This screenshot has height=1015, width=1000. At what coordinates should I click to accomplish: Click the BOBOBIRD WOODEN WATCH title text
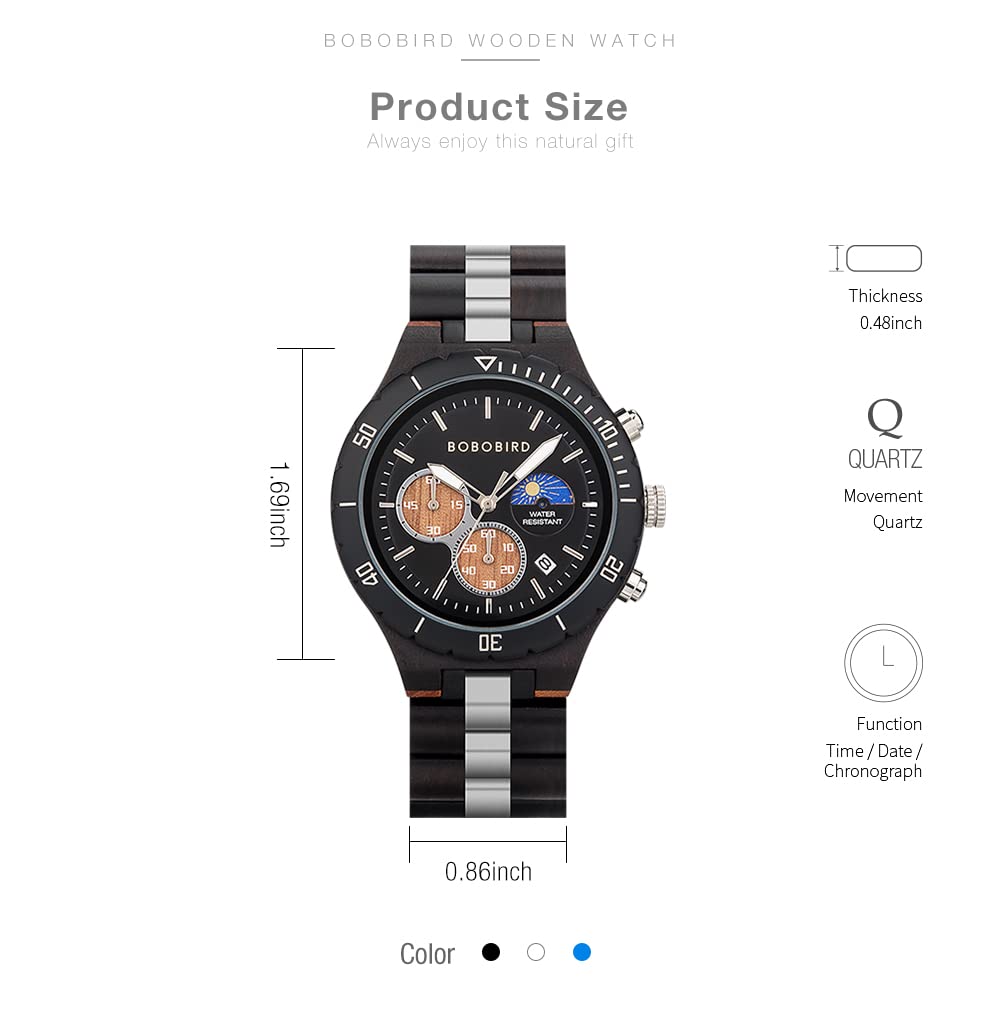(500, 41)
